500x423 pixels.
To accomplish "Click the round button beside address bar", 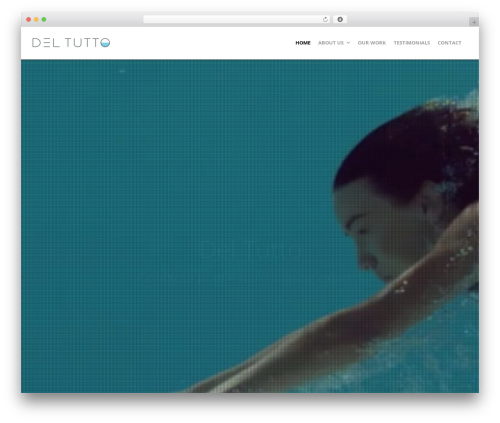I will [340, 19].
